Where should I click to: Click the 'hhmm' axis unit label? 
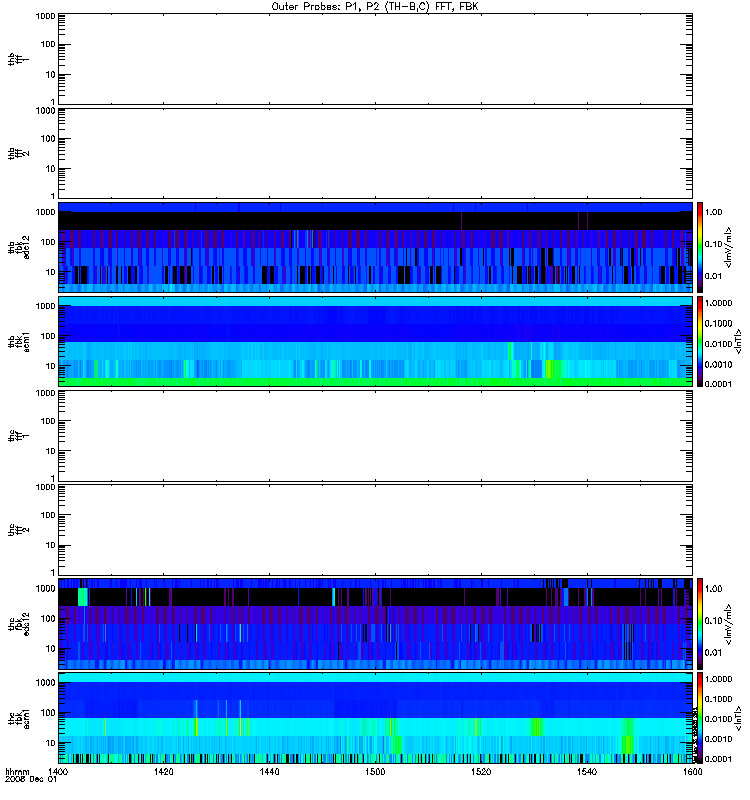pos(17,771)
